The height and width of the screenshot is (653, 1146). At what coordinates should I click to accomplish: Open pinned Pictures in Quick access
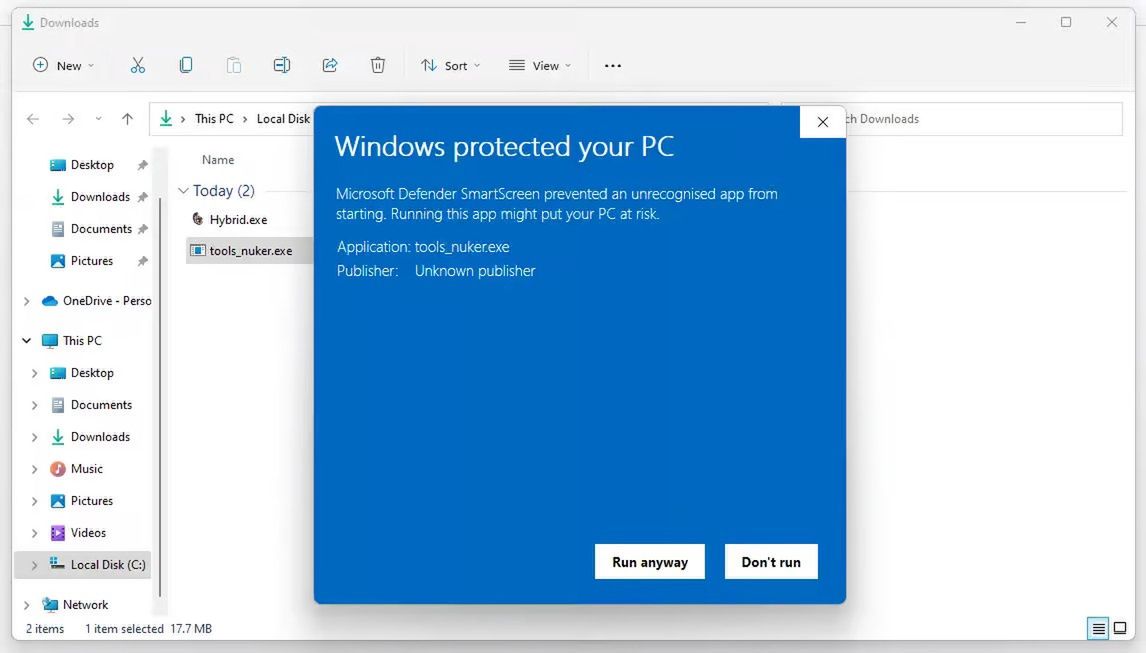point(91,261)
